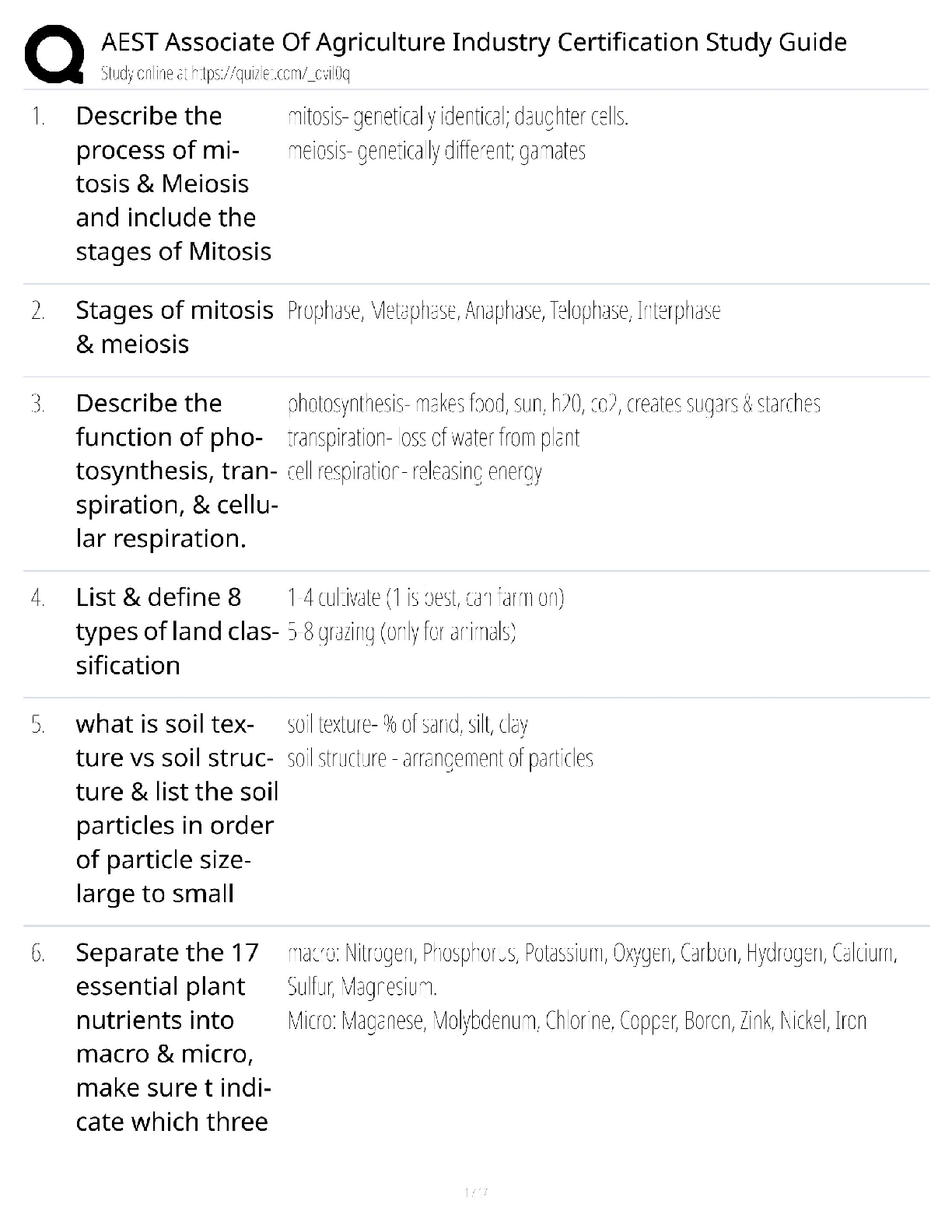Click the soil structure arrangement of particles line

[x=440, y=758]
